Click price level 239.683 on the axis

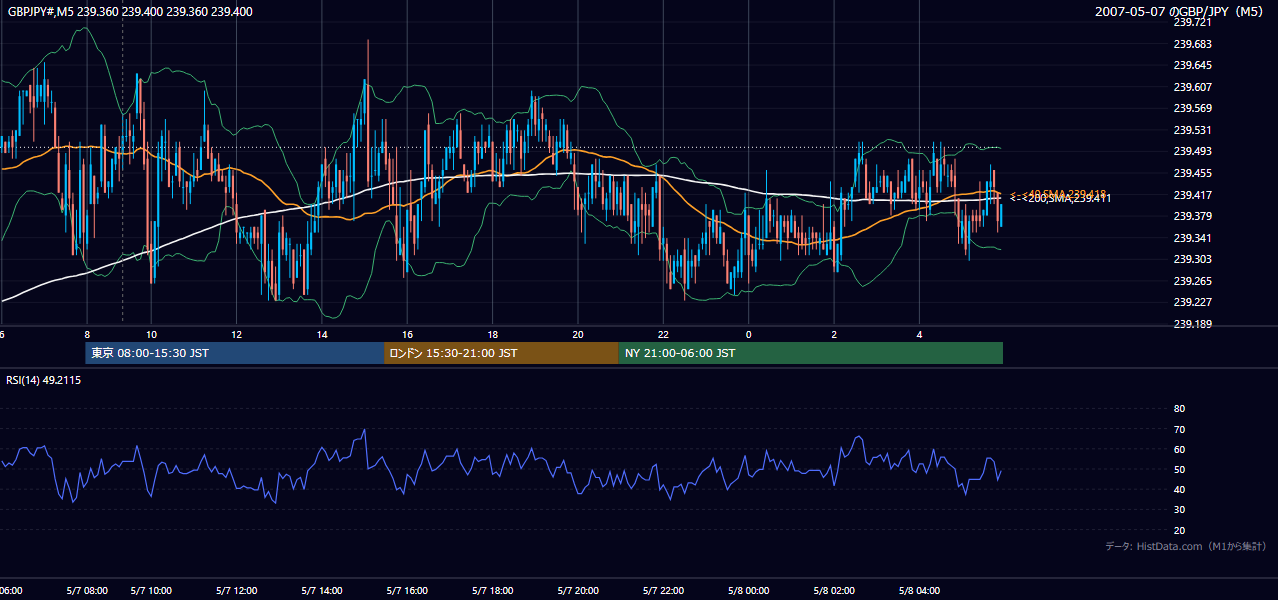(1192, 44)
